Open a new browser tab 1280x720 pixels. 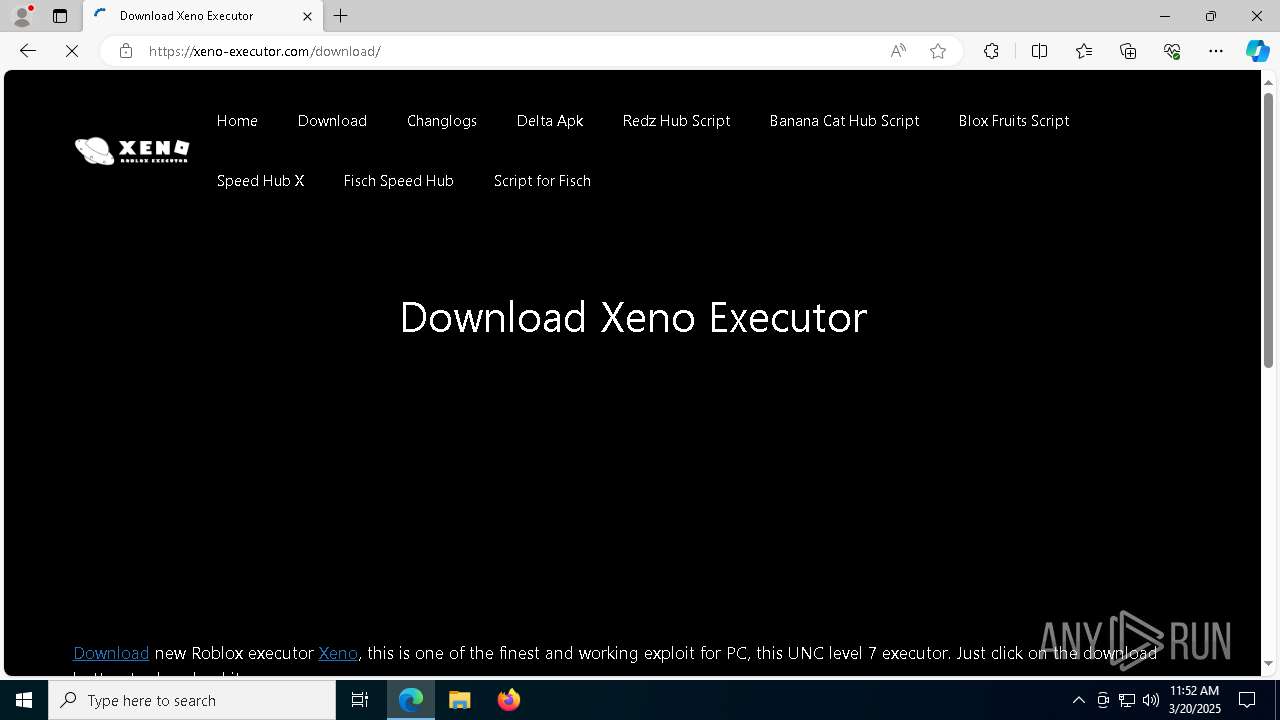click(x=341, y=16)
